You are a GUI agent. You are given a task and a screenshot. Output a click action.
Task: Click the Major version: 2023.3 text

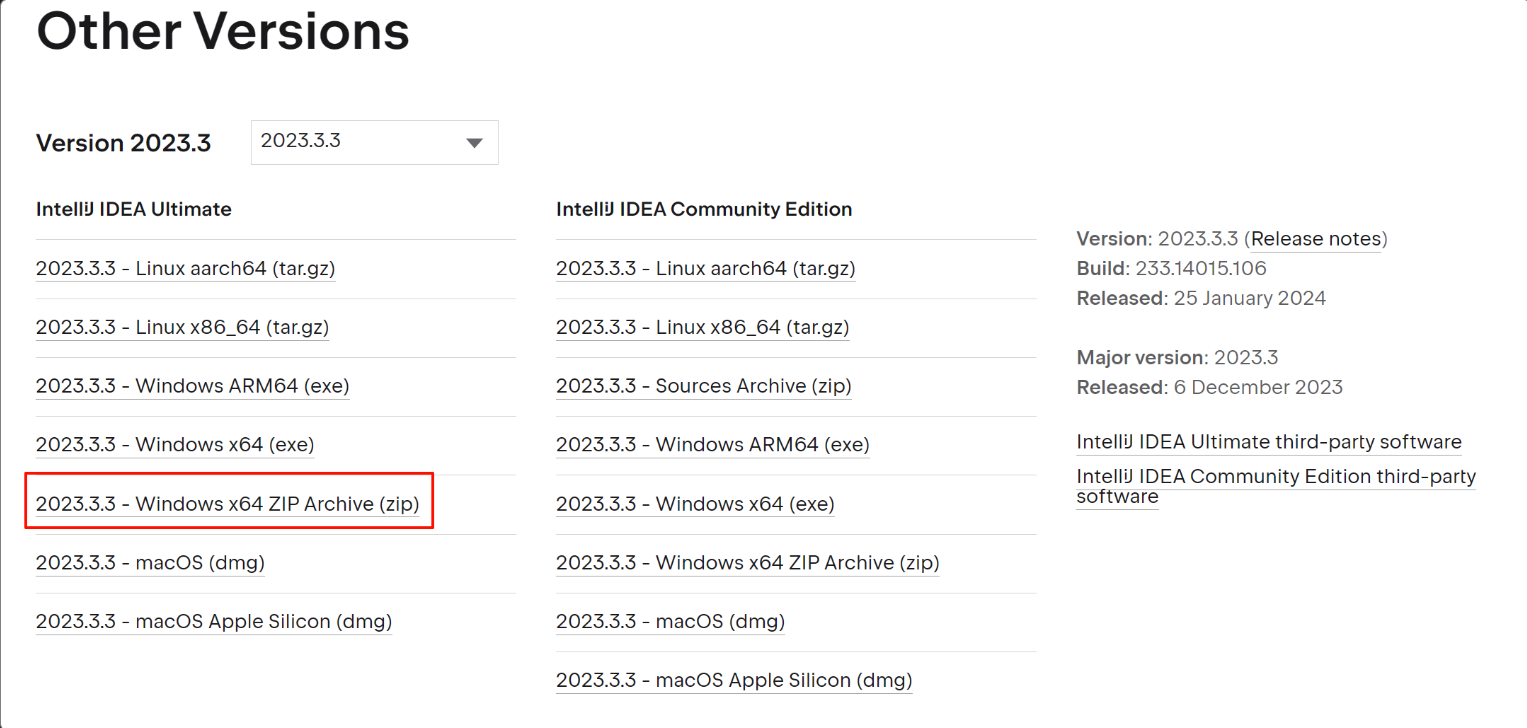click(1177, 357)
